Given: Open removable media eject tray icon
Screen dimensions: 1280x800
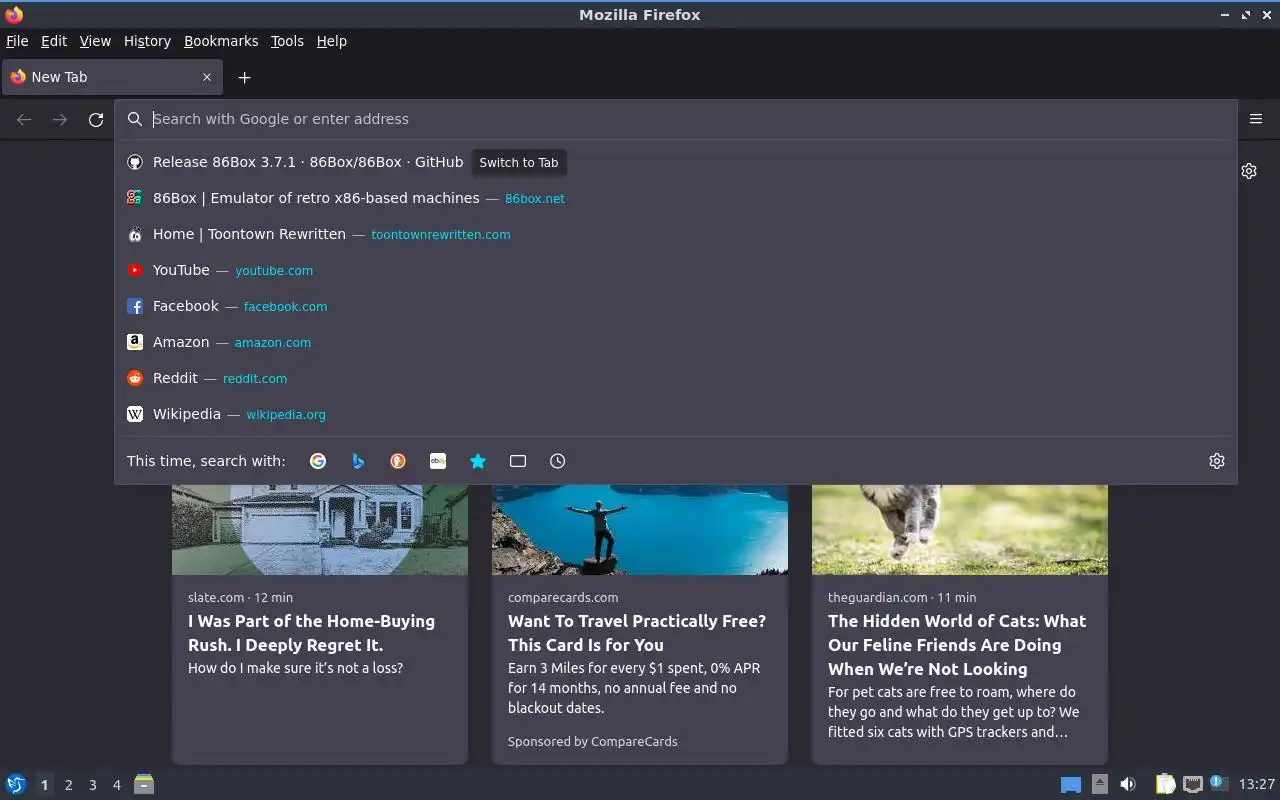Looking at the screenshot, I should [x=1100, y=785].
